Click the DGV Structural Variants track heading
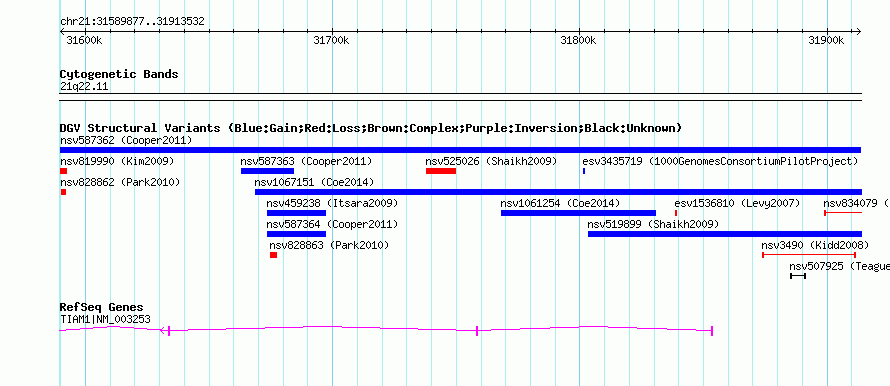Viewport: 890px width, 386px height. coord(371,128)
